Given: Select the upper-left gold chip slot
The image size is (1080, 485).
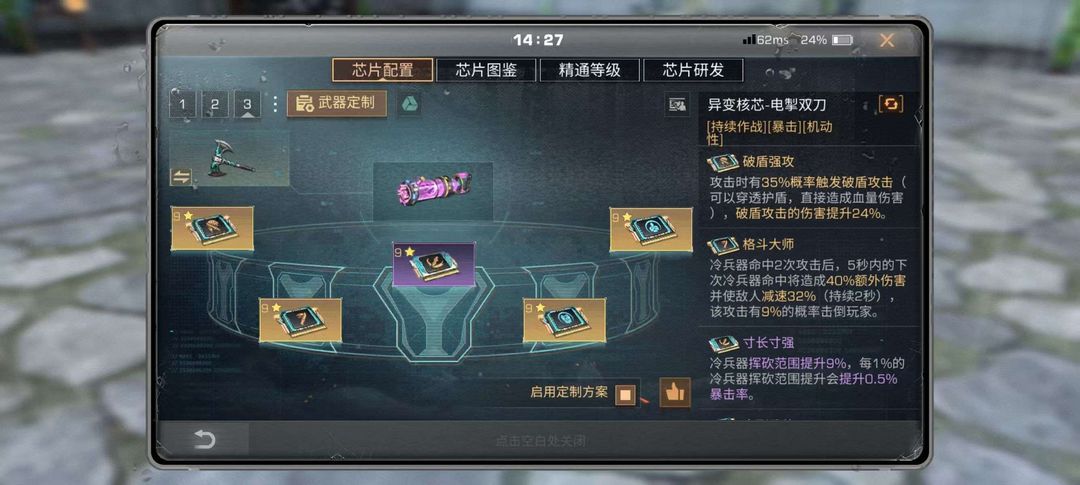Looking at the screenshot, I should tap(212, 228).
